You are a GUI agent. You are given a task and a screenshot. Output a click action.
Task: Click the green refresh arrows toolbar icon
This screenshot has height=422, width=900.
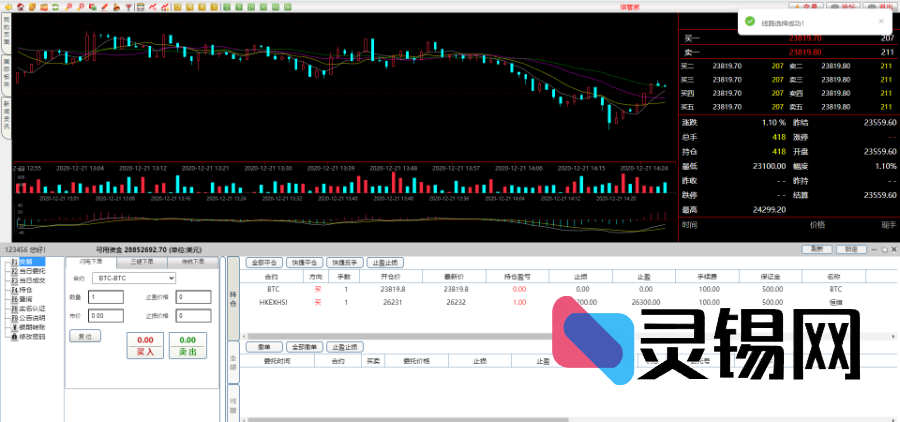click(55, 7)
